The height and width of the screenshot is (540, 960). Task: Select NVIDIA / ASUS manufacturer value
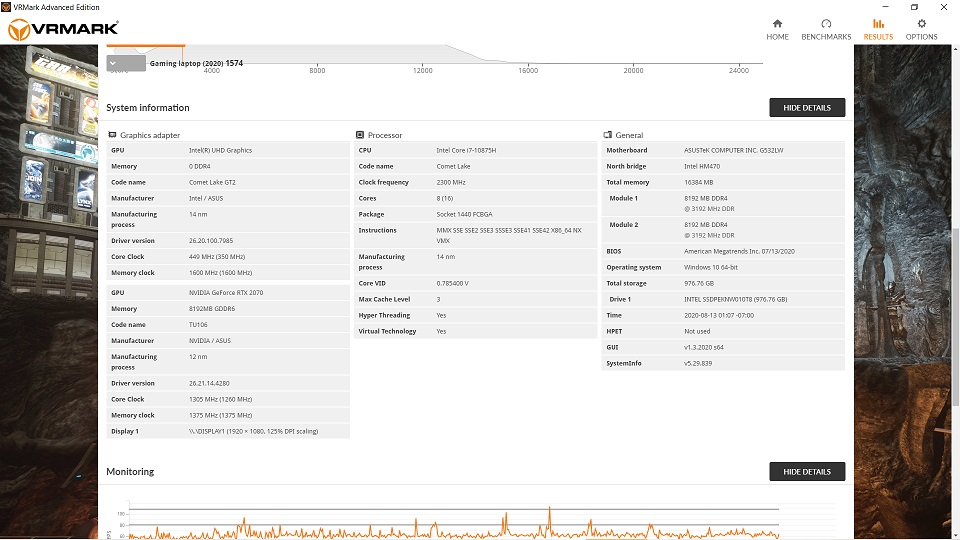(209, 341)
